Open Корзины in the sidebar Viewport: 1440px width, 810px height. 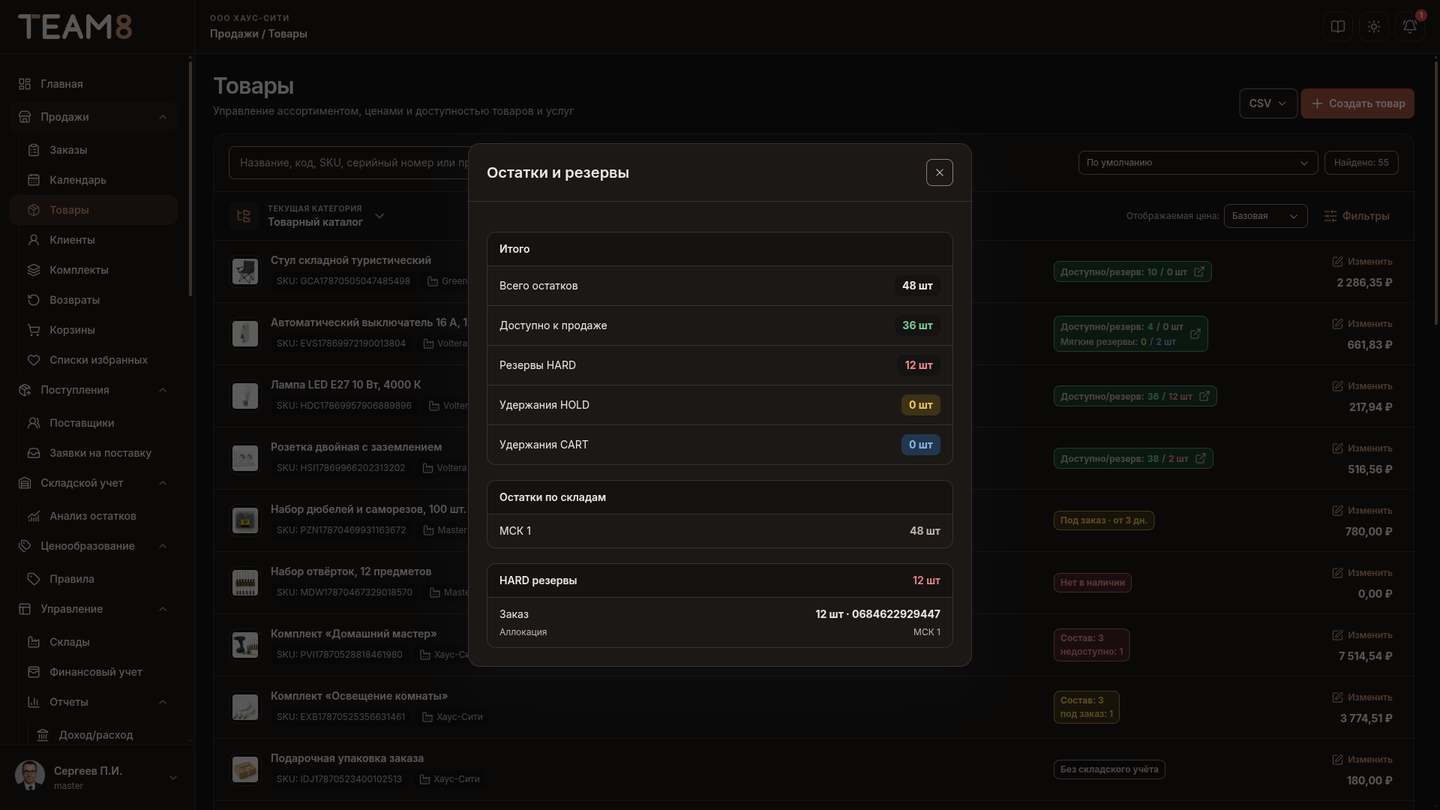click(x=94, y=330)
